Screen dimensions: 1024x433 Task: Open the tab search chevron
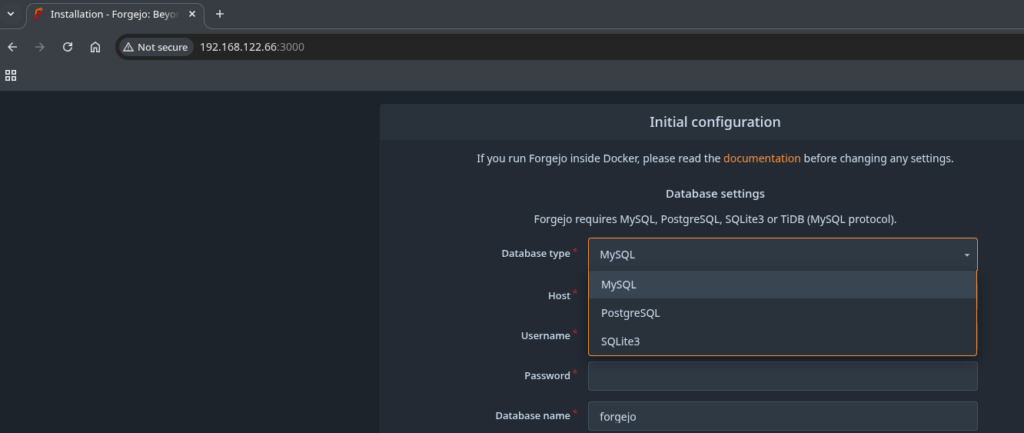click(x=11, y=14)
